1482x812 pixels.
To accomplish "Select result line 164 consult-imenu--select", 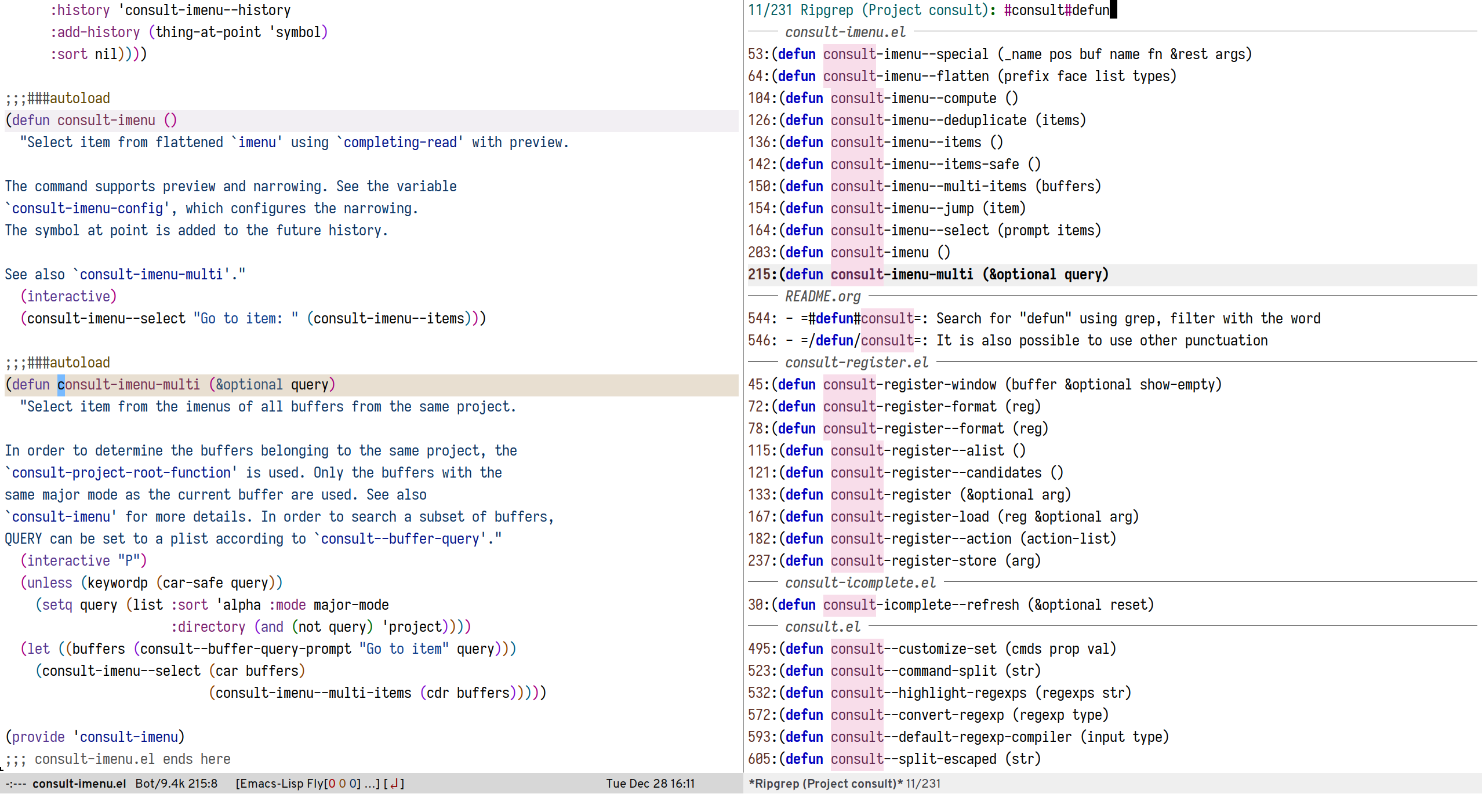I will [924, 230].
